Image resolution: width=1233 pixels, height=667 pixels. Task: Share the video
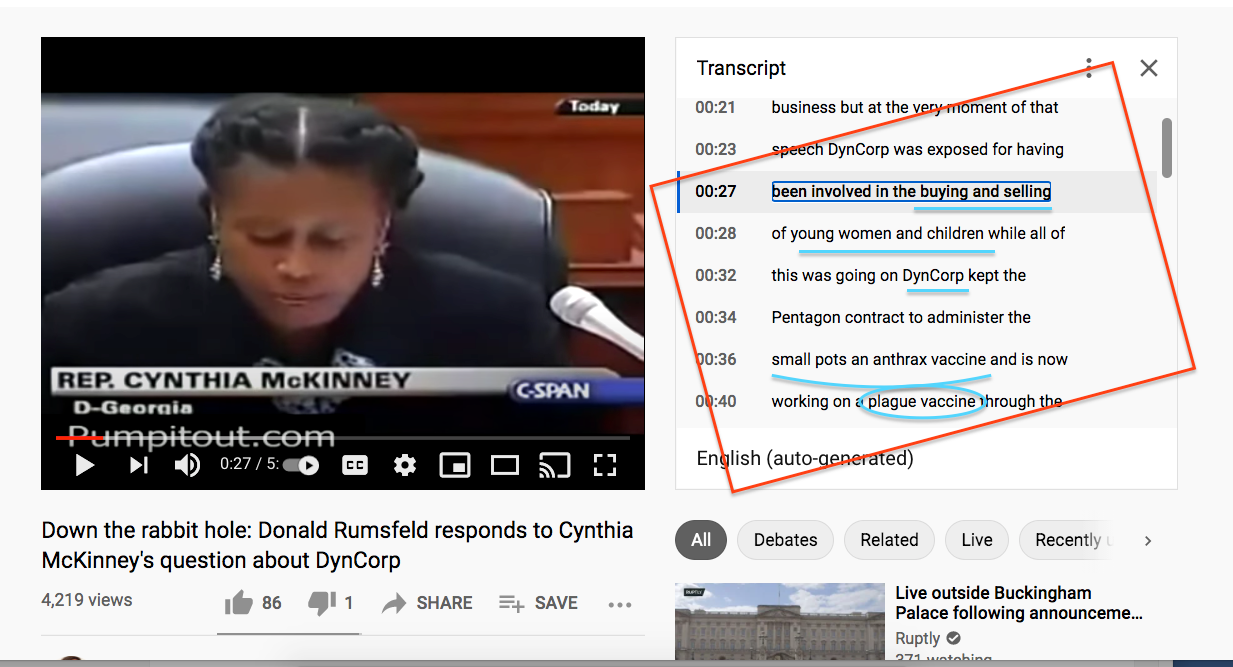tap(427, 603)
